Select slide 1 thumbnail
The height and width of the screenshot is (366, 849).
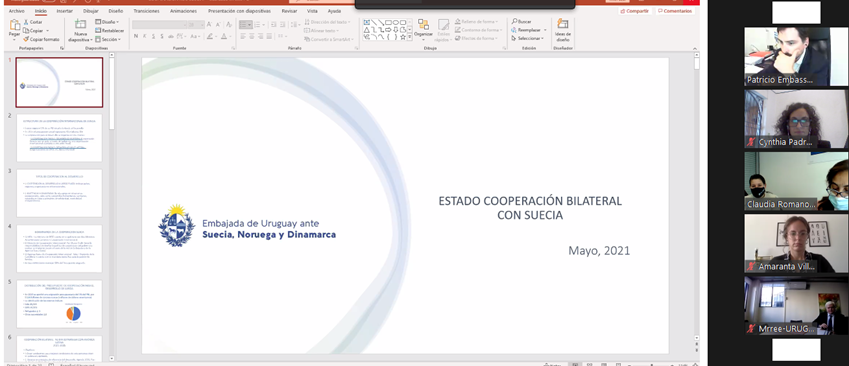[x=59, y=82]
